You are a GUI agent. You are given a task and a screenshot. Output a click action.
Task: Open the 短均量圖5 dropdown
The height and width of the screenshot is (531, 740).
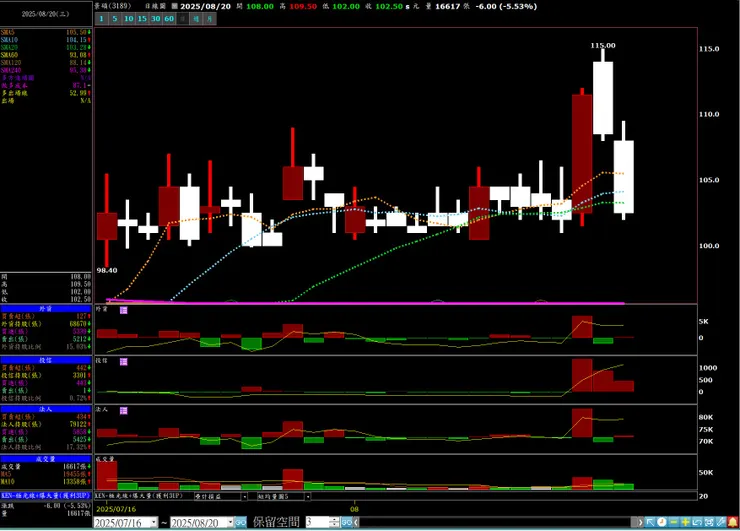point(307,497)
